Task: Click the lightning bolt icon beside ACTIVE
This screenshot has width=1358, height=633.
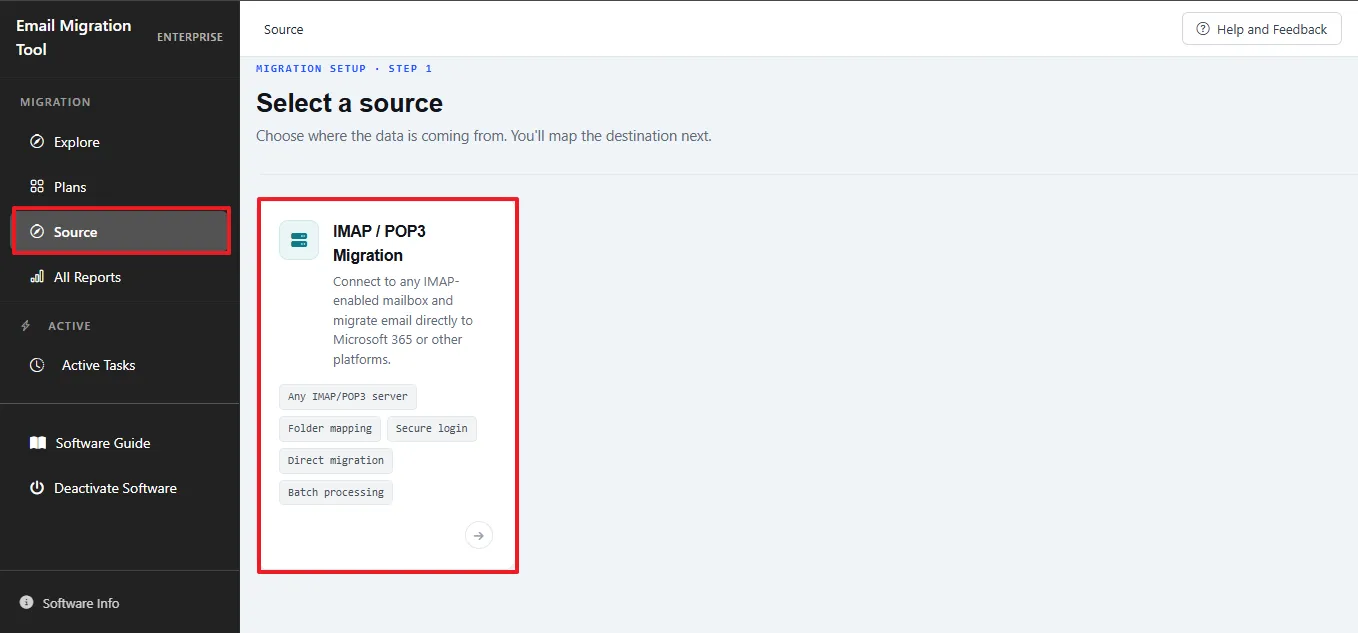Action: [x=27, y=326]
